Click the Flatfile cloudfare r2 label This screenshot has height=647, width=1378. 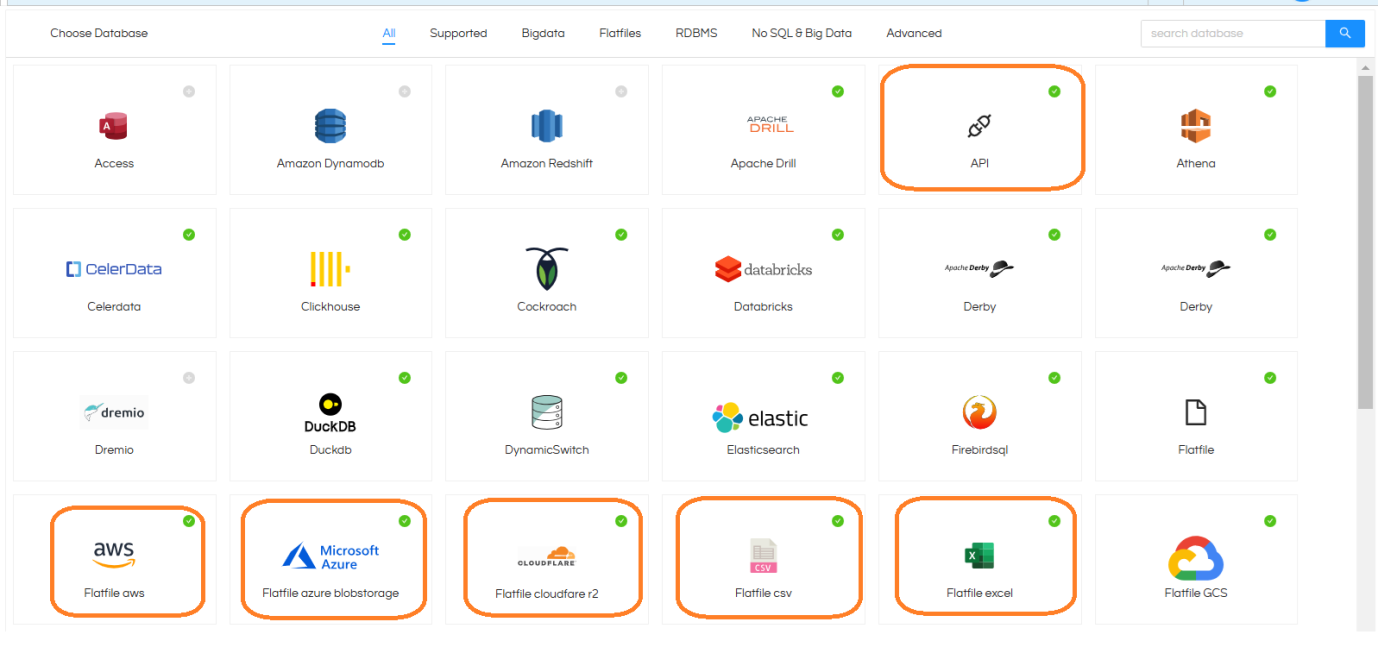(x=547, y=594)
